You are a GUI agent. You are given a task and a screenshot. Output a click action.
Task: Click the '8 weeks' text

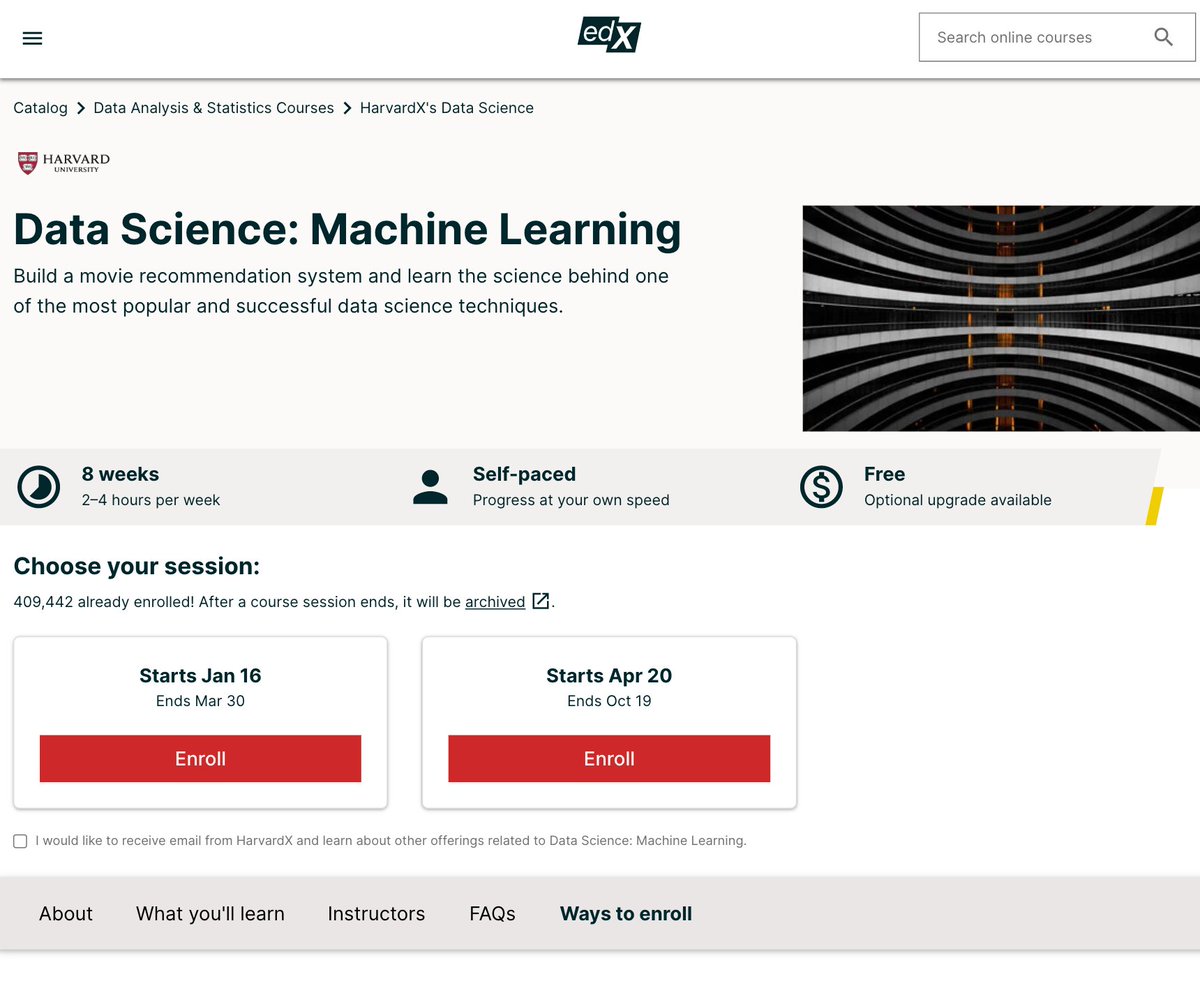[x=120, y=474]
